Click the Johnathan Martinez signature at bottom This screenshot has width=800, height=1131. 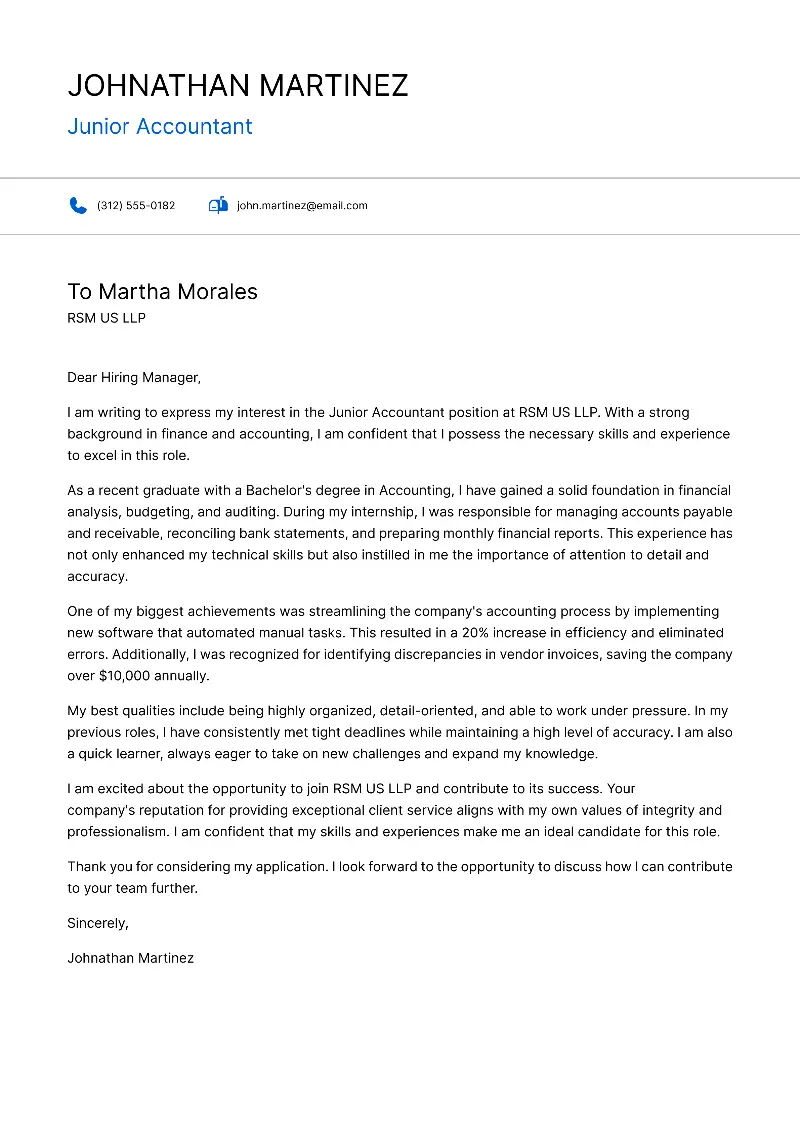(x=130, y=958)
